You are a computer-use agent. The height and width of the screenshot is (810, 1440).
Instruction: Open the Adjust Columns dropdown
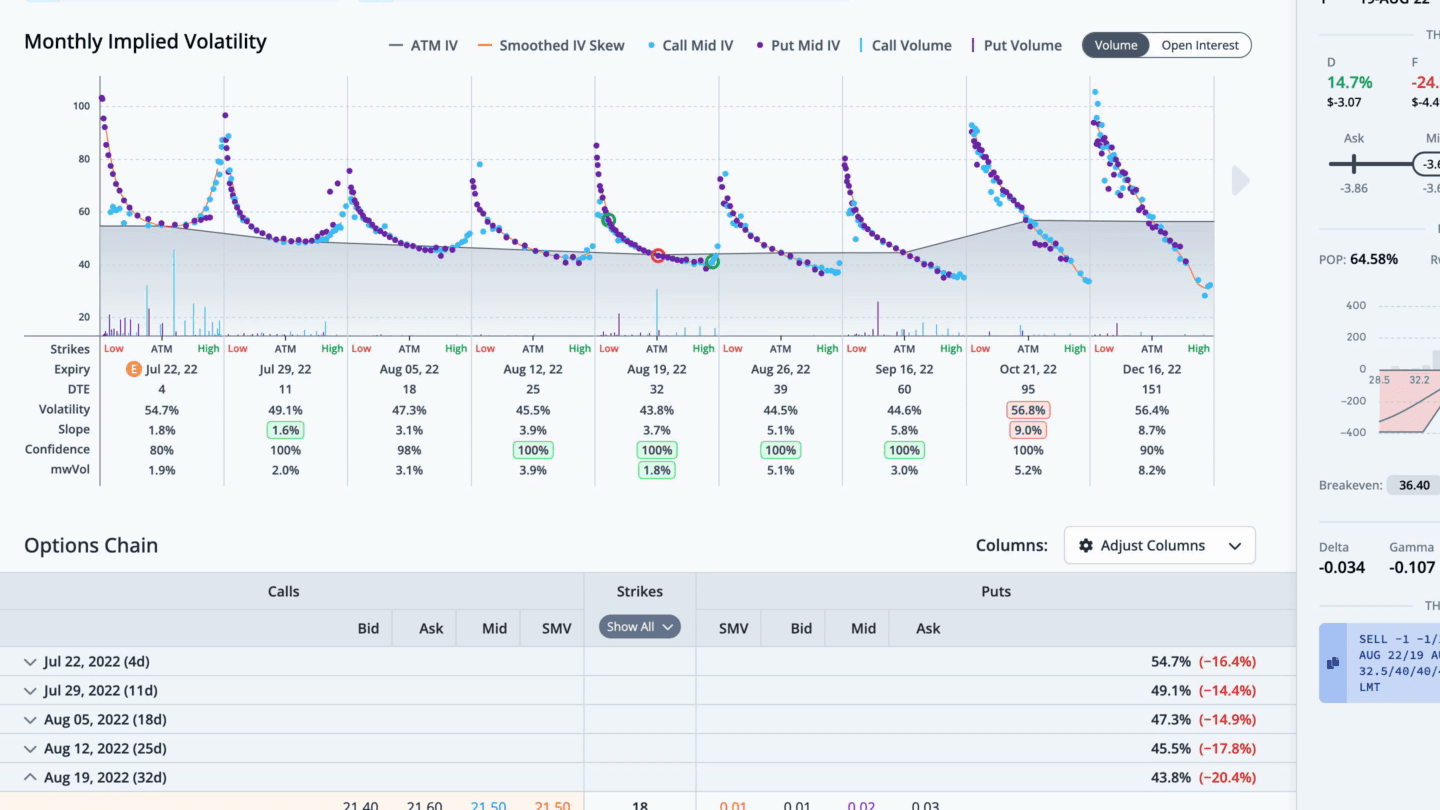[x=1159, y=546]
